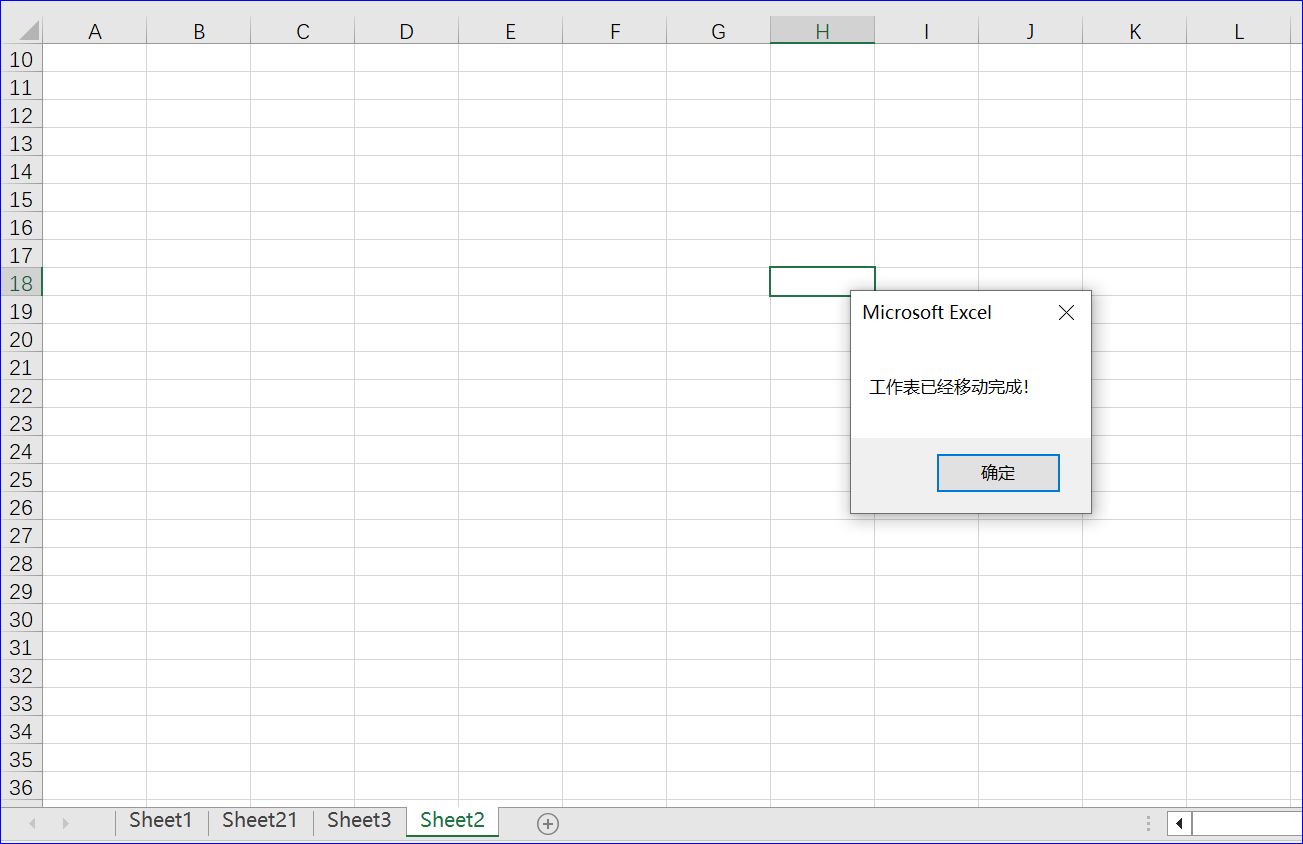Select row 30 header
The height and width of the screenshot is (844, 1303).
coord(21,619)
